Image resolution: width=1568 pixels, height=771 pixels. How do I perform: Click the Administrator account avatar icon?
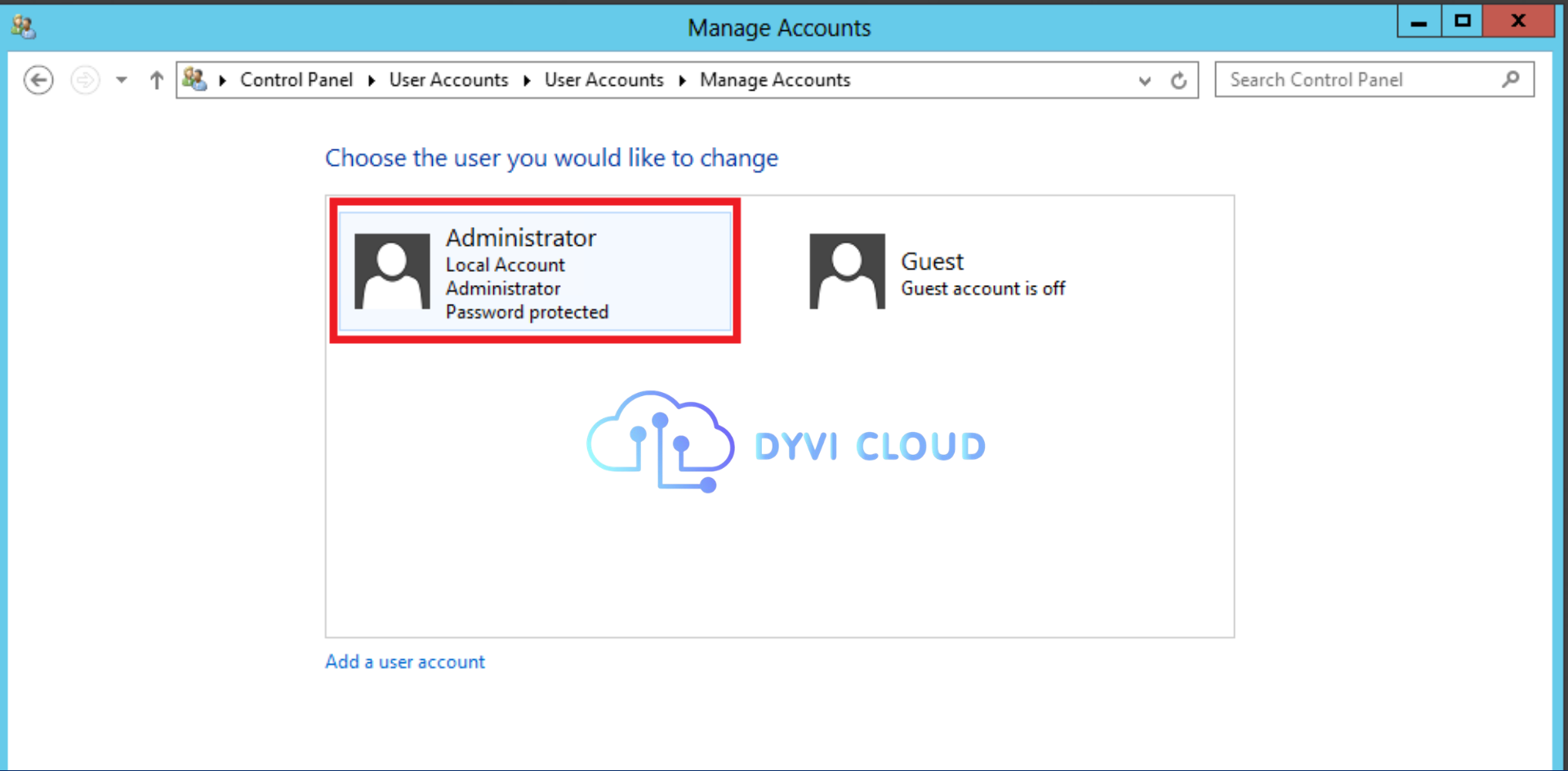click(x=392, y=271)
